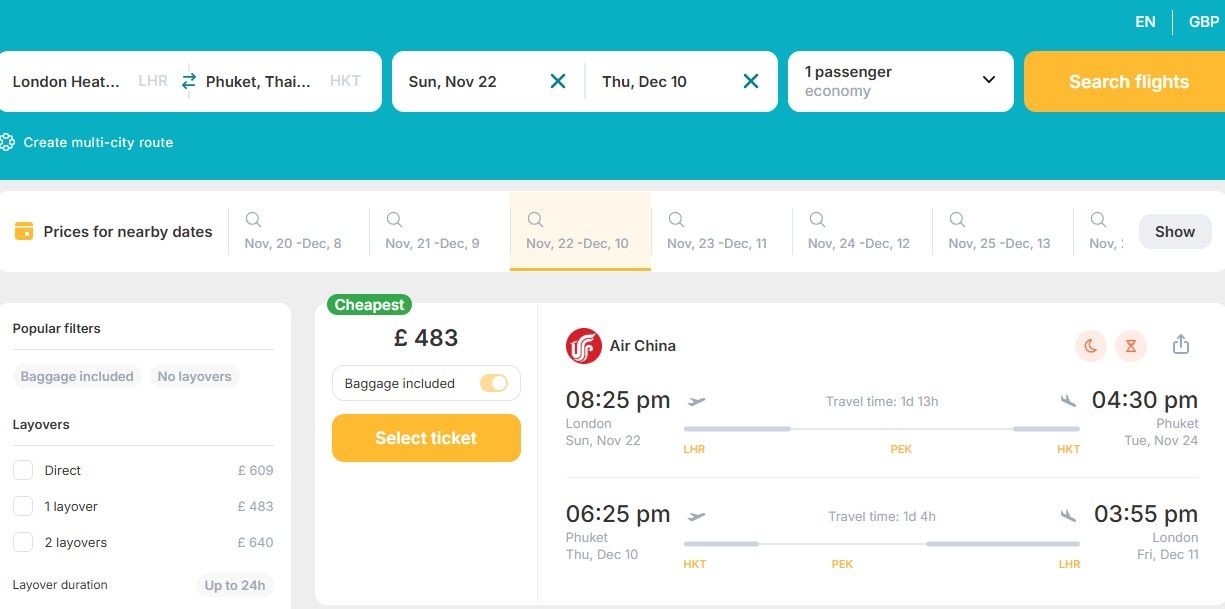1225x609 pixels.
Task: Clear the Thu, Dec 10 return date
Action: [x=751, y=81]
